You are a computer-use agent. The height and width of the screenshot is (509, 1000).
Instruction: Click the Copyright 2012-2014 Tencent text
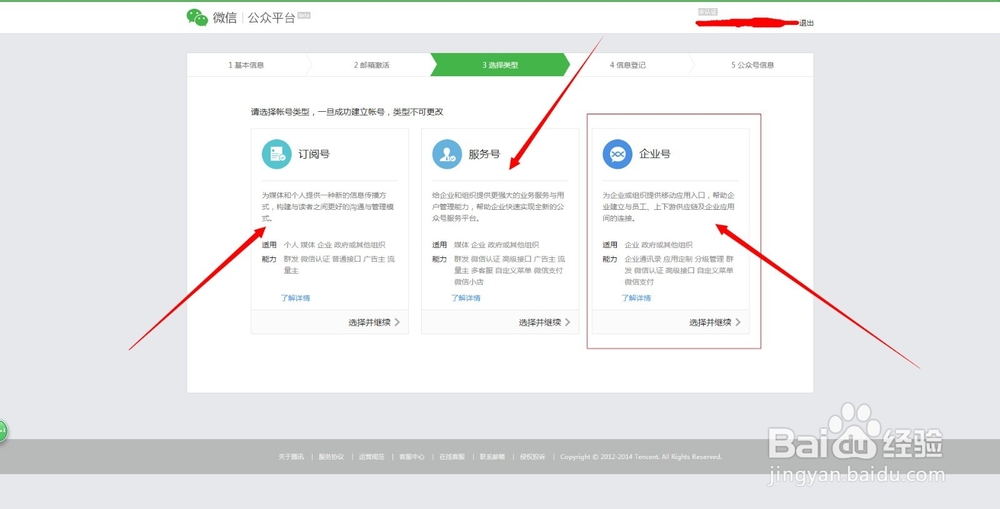[641, 457]
